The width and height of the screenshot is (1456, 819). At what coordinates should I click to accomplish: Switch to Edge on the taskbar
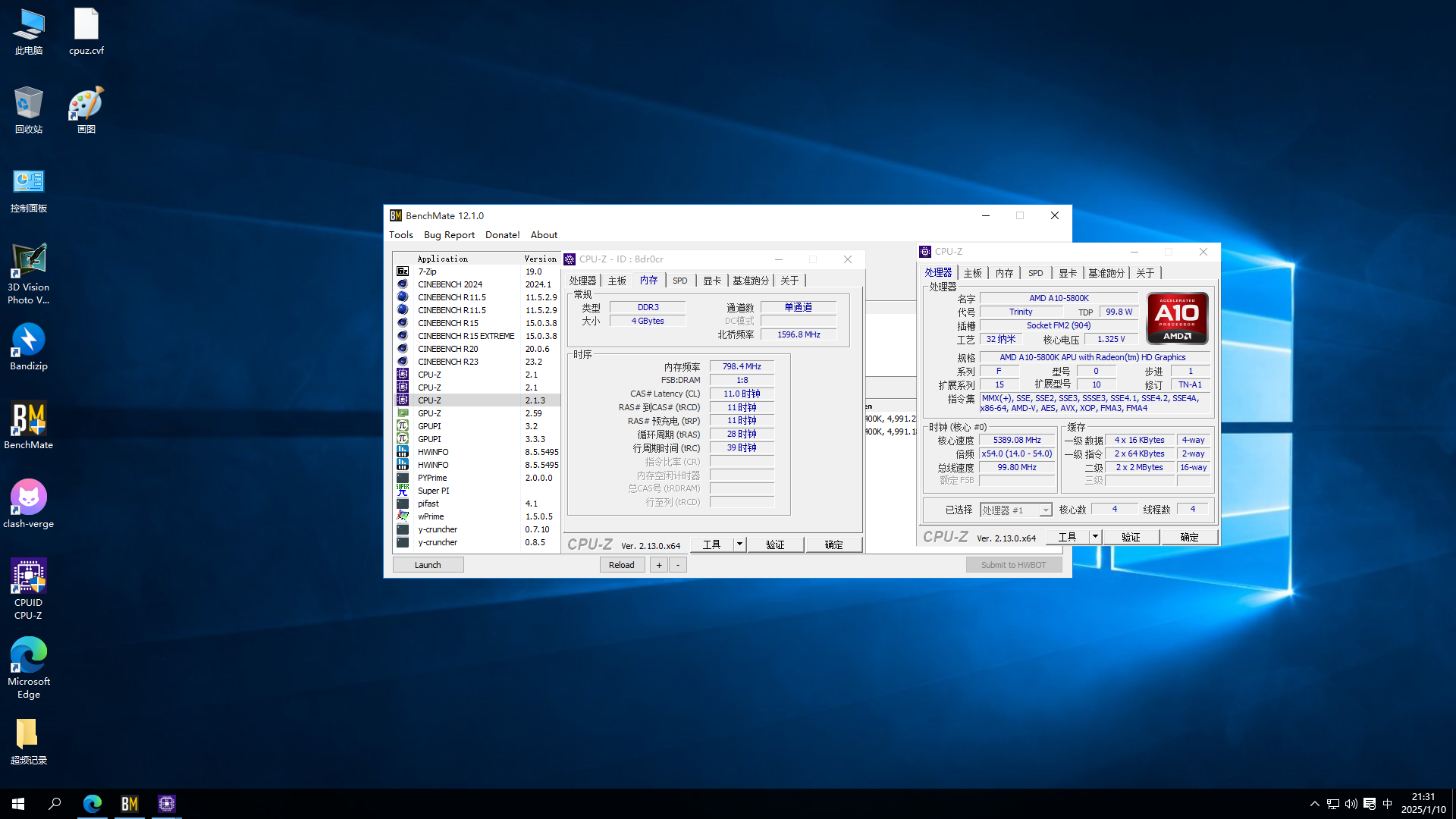[x=93, y=804]
